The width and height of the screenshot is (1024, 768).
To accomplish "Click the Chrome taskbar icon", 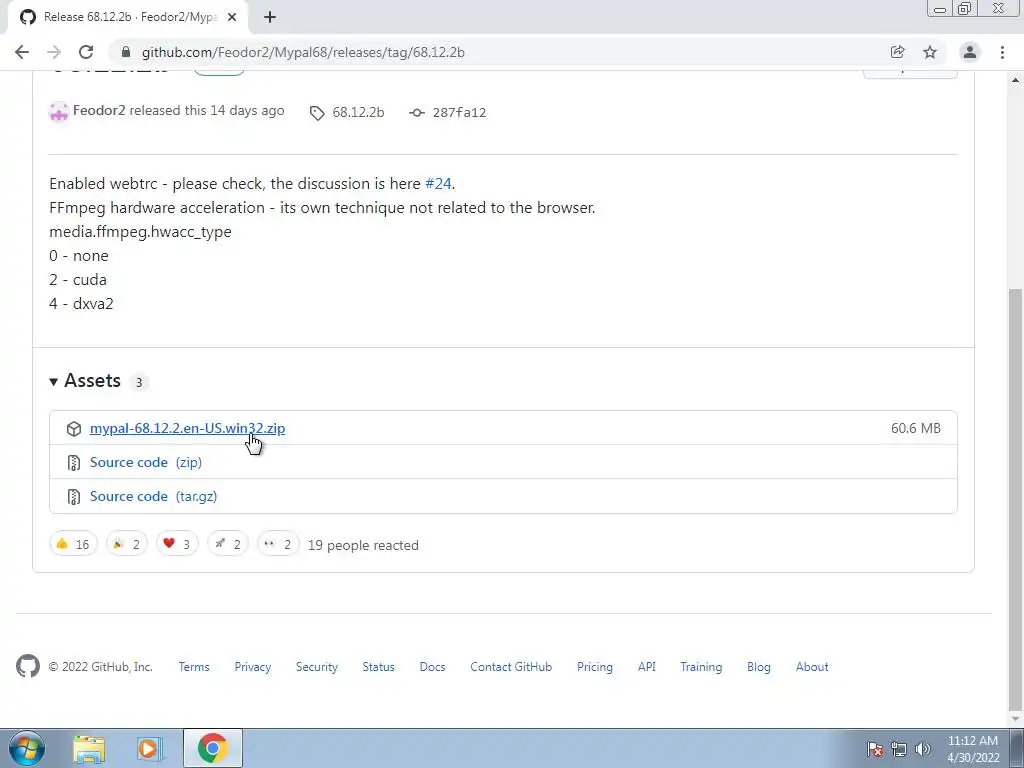I will pyautogui.click(x=212, y=748).
